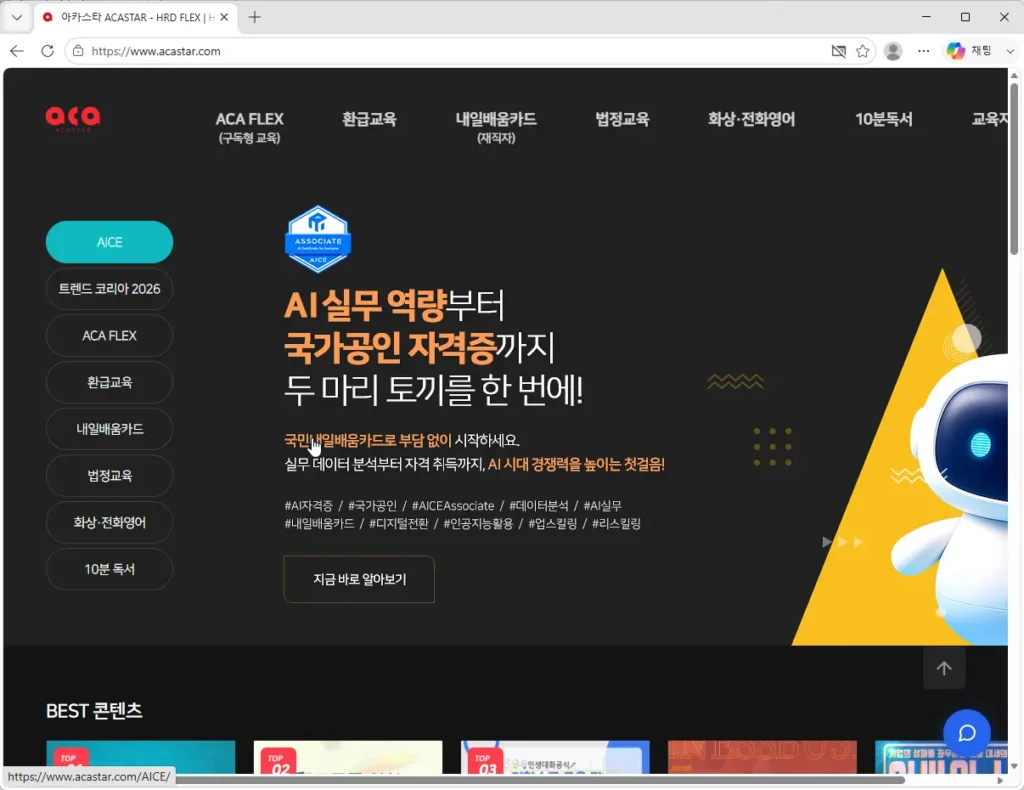Open 법정교육 top menu
Image resolution: width=1024 pixels, height=790 pixels.
[x=622, y=119]
